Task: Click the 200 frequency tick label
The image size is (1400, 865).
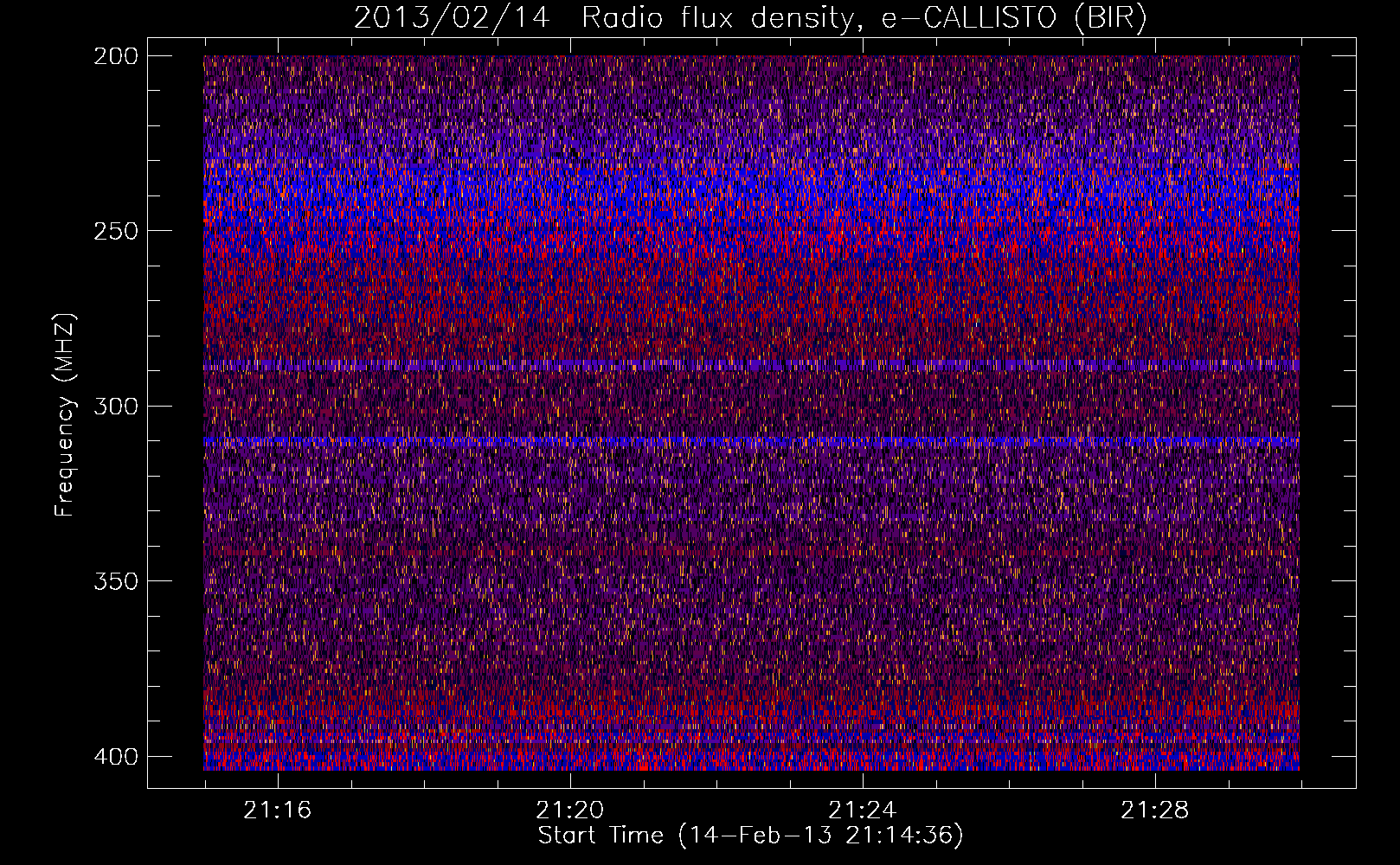Action: pos(116,56)
